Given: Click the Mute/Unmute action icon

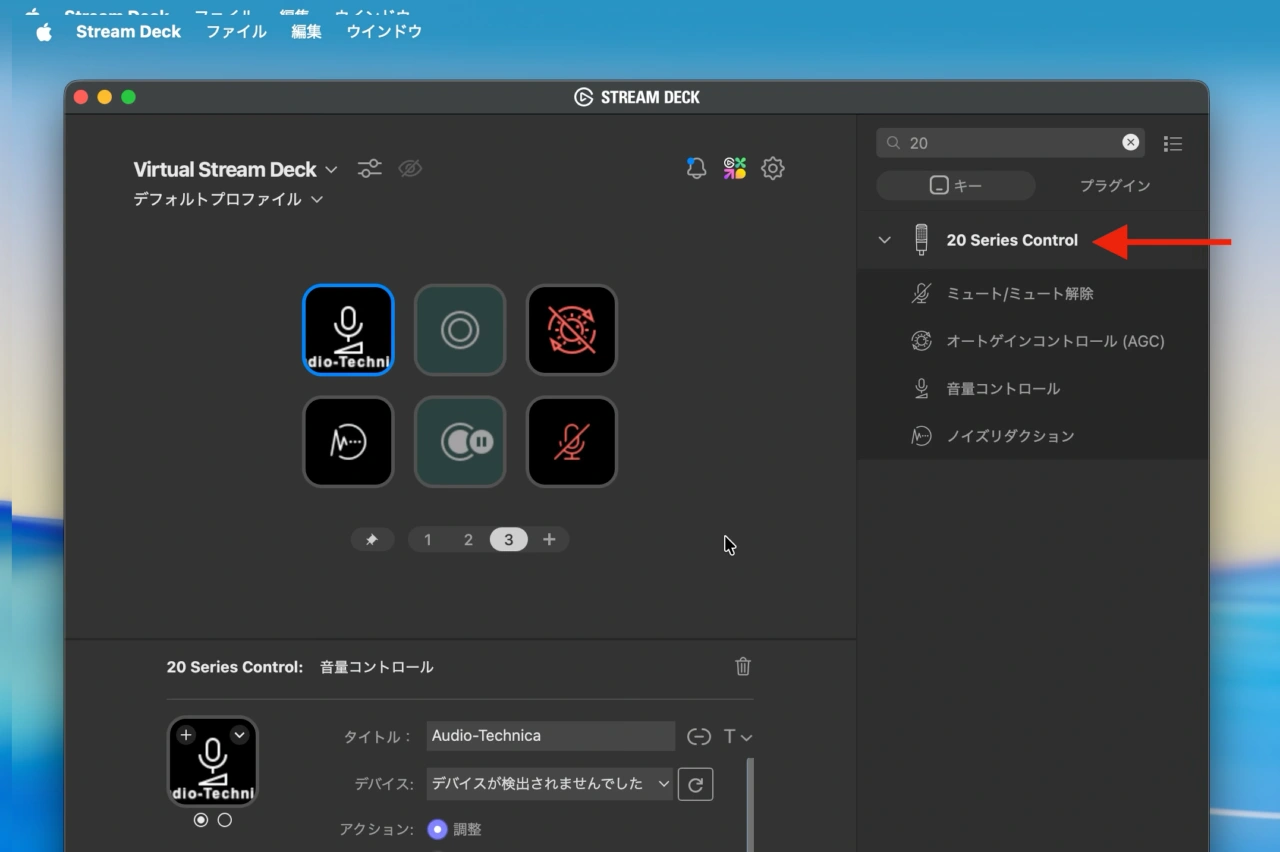Looking at the screenshot, I should [921, 294].
